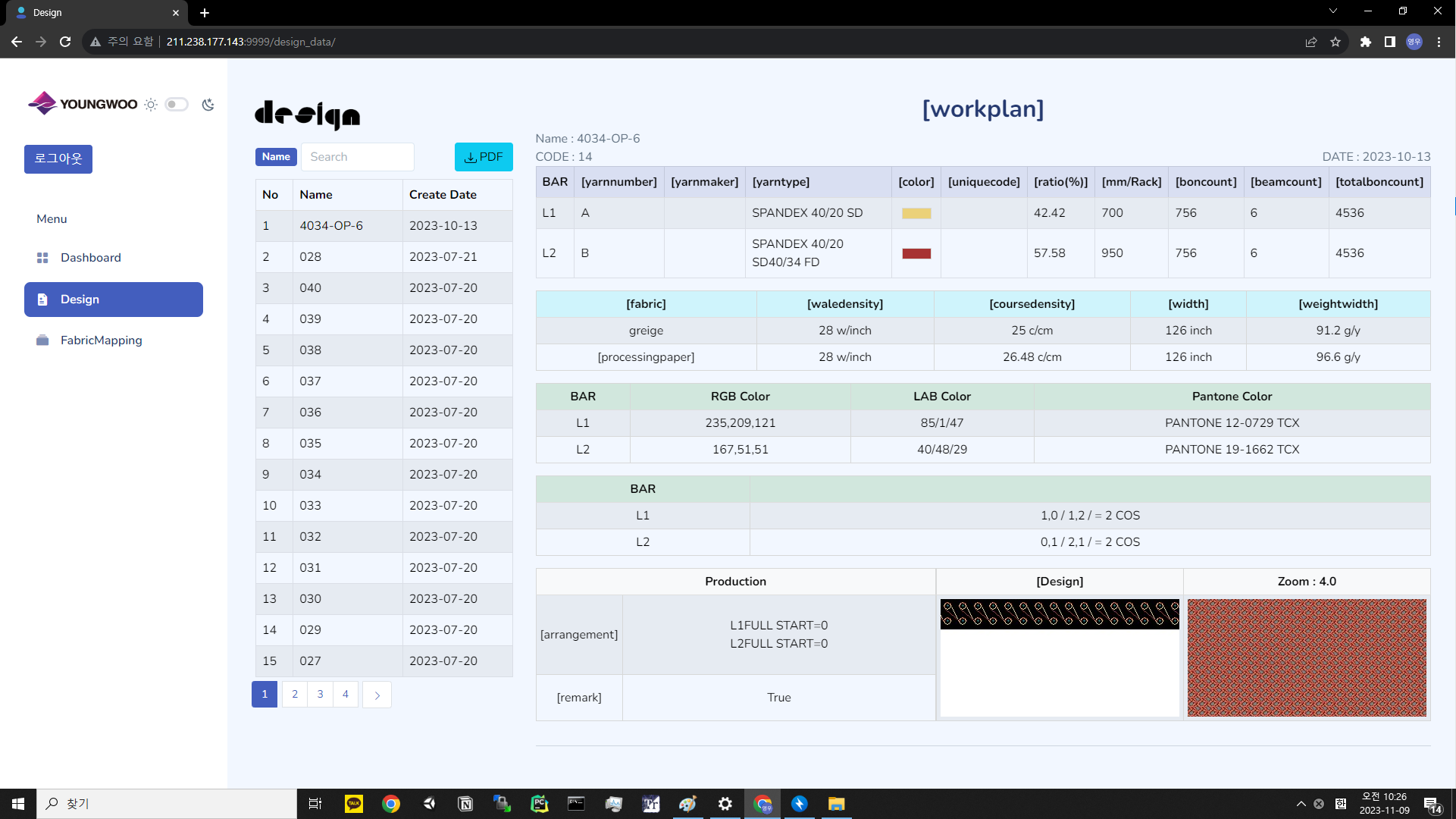This screenshot has height=819, width=1456.
Task: Open browser extensions puzzle icon
Action: (1366, 42)
